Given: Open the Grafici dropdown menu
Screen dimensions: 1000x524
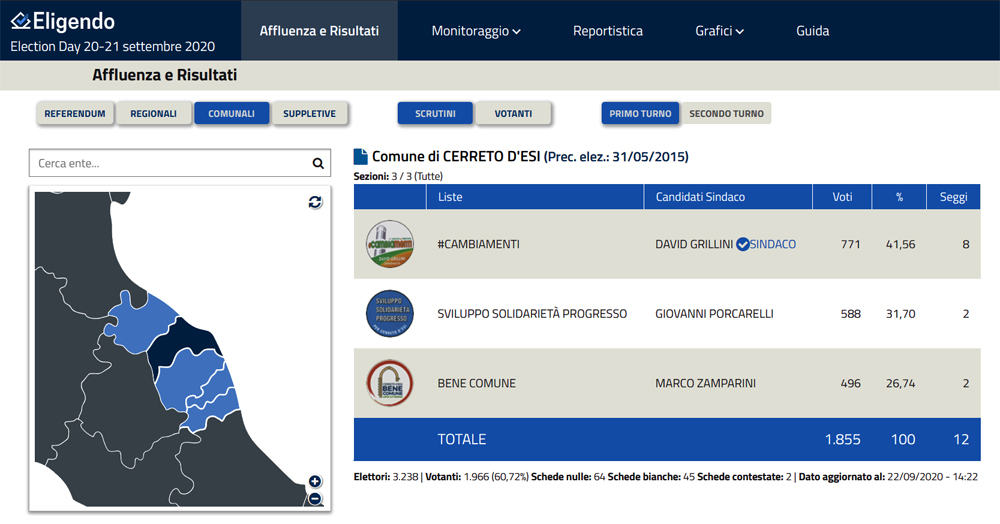Looking at the screenshot, I should coord(719,31).
